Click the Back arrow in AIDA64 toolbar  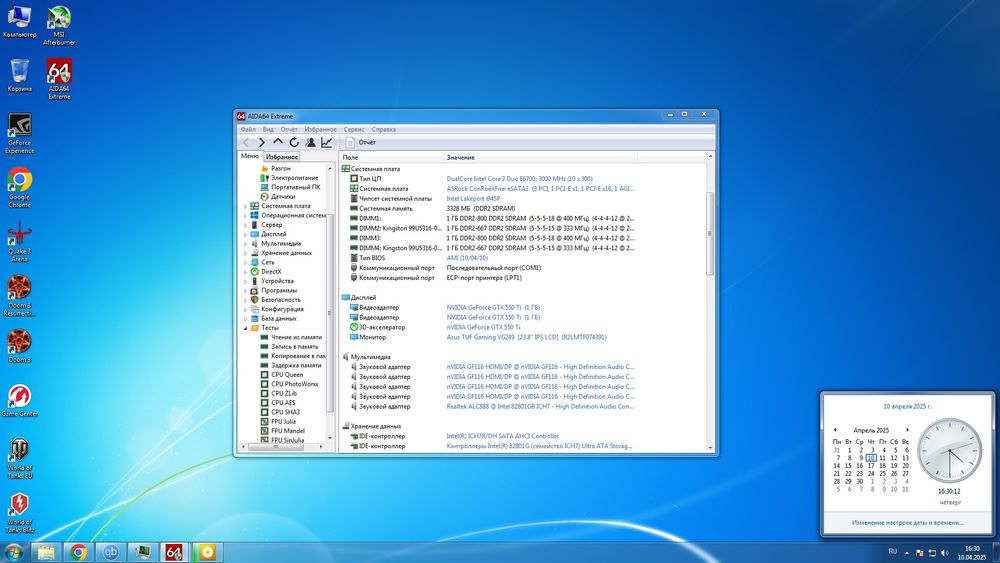coord(246,143)
